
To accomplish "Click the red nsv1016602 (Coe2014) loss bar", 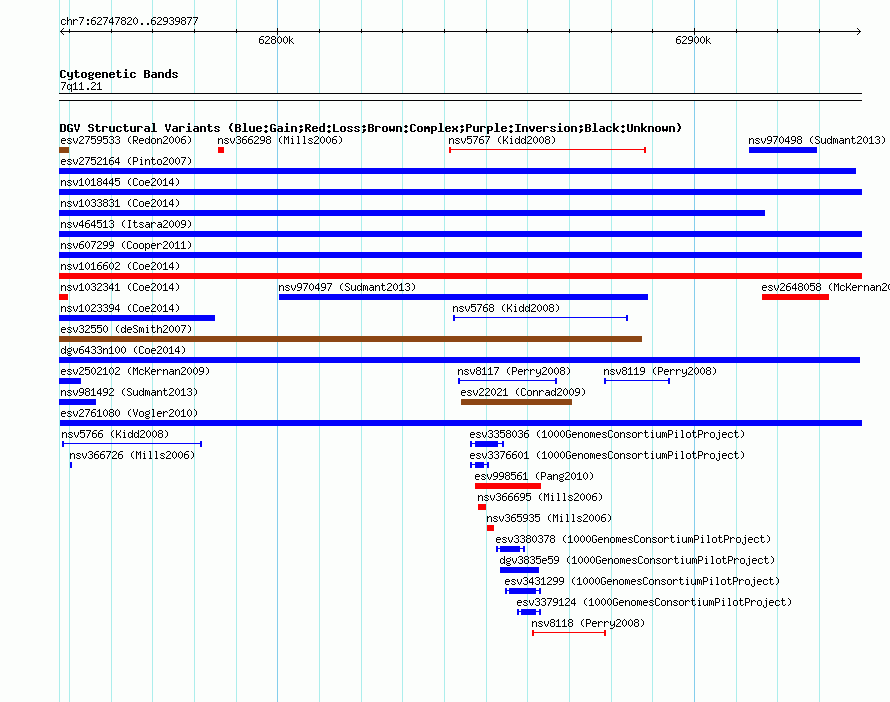I will pos(460,276).
